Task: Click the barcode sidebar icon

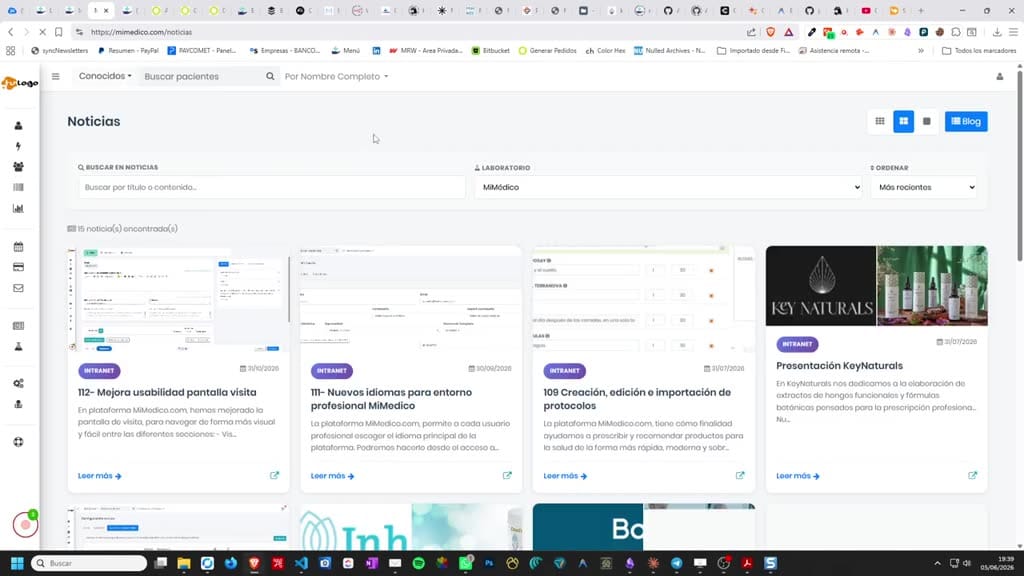Action: tap(18, 187)
